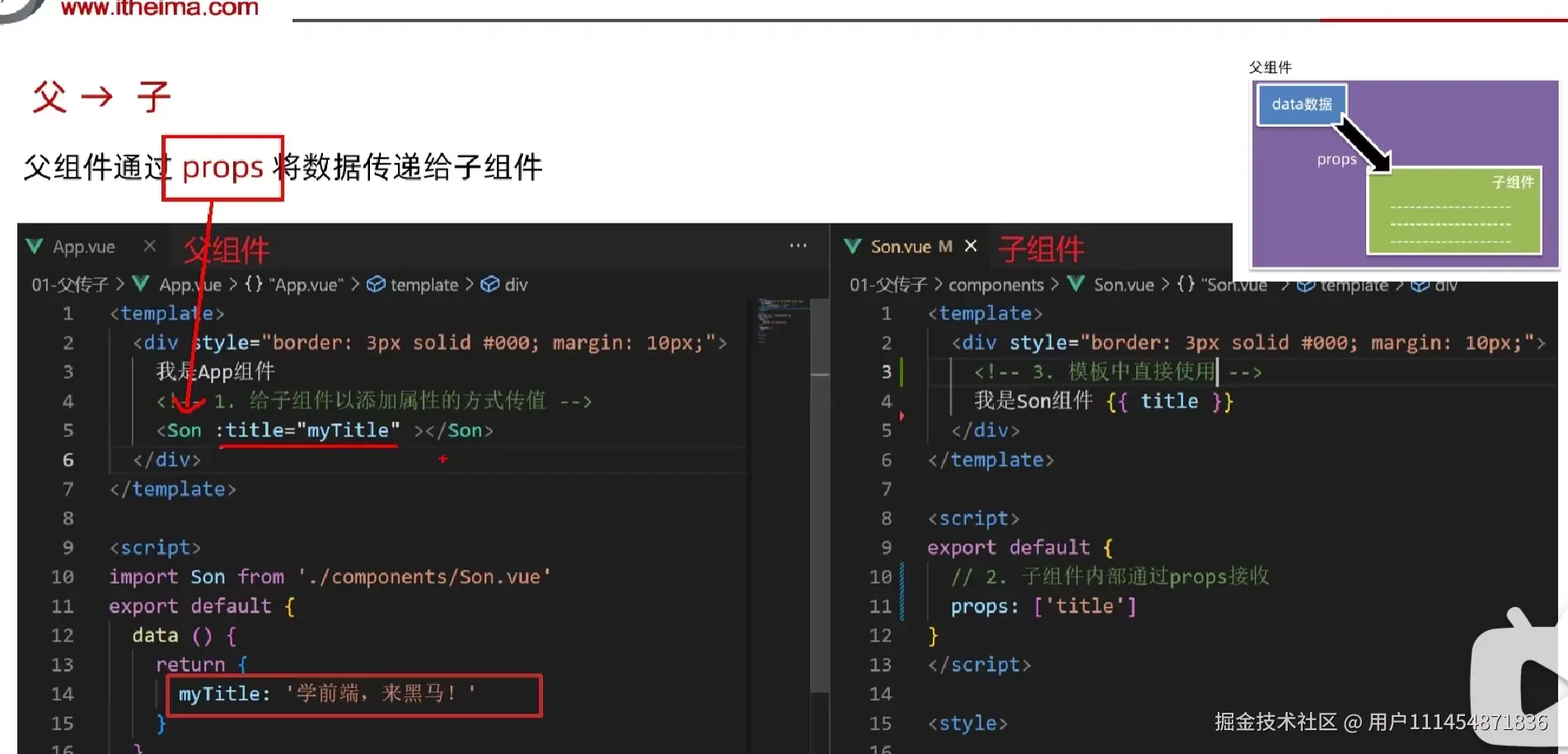Click the </div> line in Son.vue editor
Screen dimensions: 1568x754
[x=986, y=431]
